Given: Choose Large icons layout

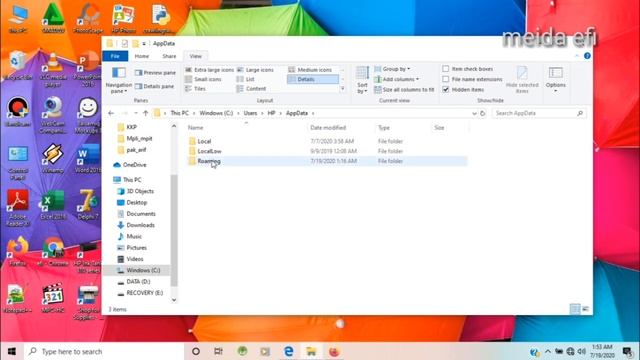Looking at the screenshot, I should click(256, 70).
